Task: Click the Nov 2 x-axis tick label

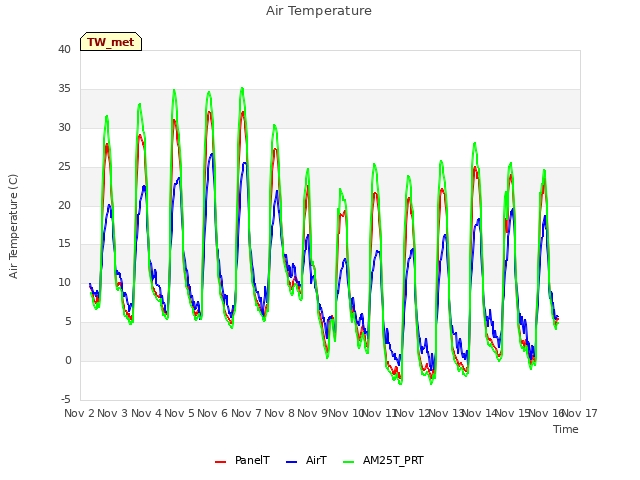Action: (x=80, y=413)
